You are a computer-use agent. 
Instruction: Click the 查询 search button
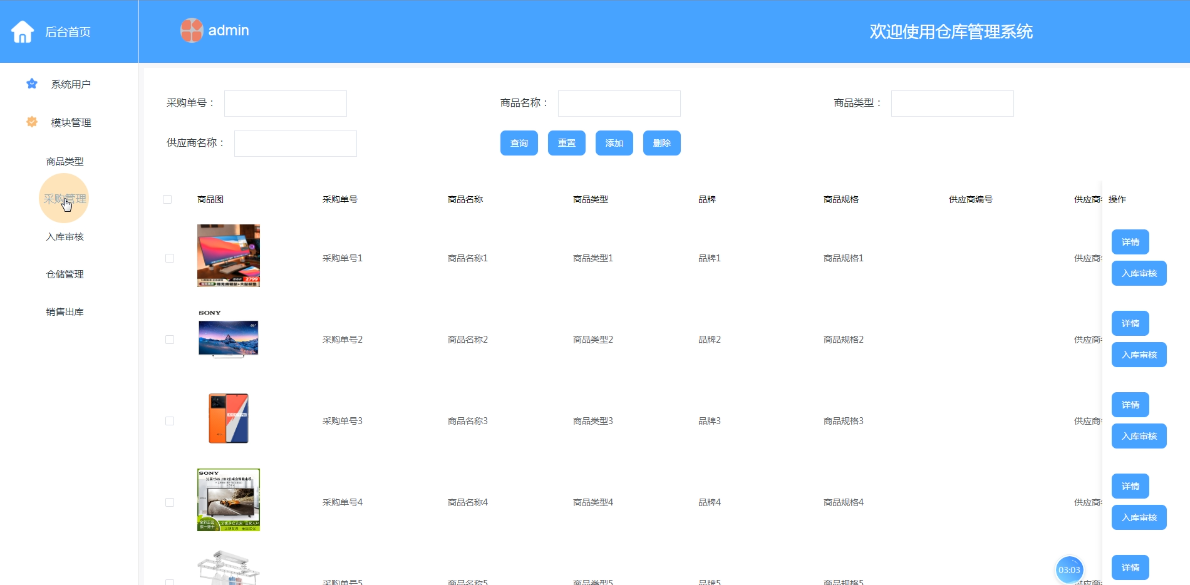pyautogui.click(x=519, y=143)
